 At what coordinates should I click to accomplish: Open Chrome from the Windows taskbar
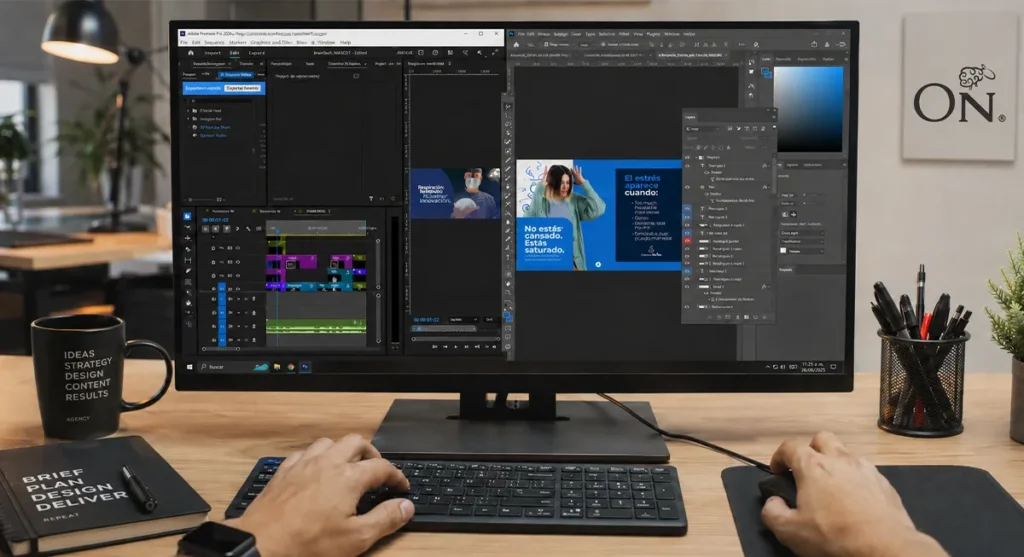click(291, 367)
